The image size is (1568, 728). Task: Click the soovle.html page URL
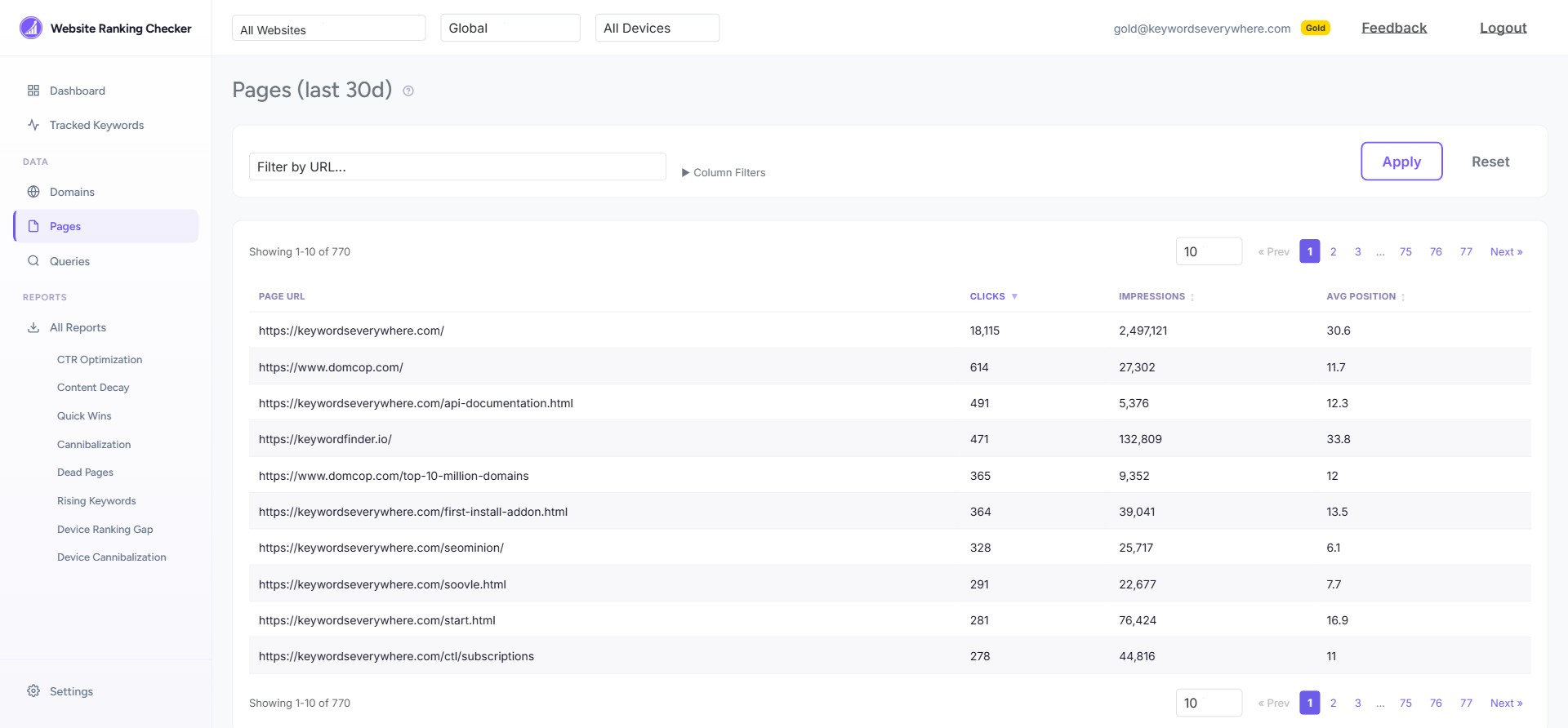tap(382, 584)
